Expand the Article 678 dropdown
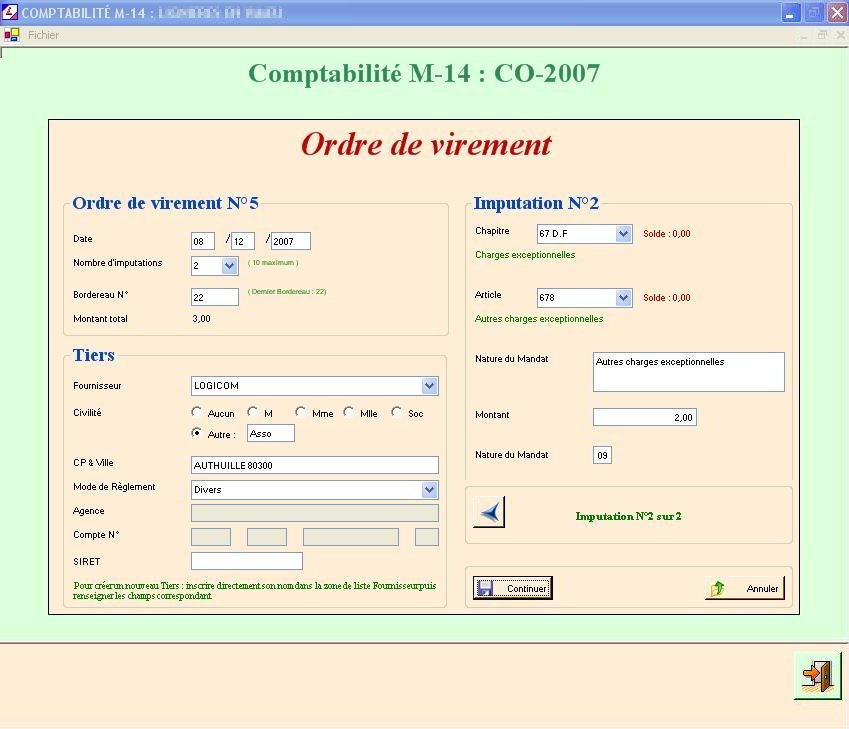This screenshot has height=729, width=849. [x=623, y=298]
